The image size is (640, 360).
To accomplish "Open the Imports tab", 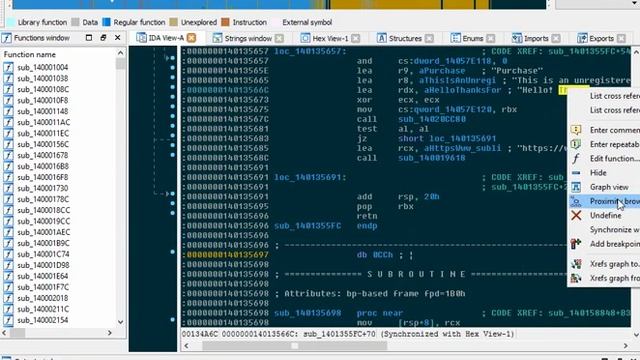I will pyautogui.click(x=536, y=38).
